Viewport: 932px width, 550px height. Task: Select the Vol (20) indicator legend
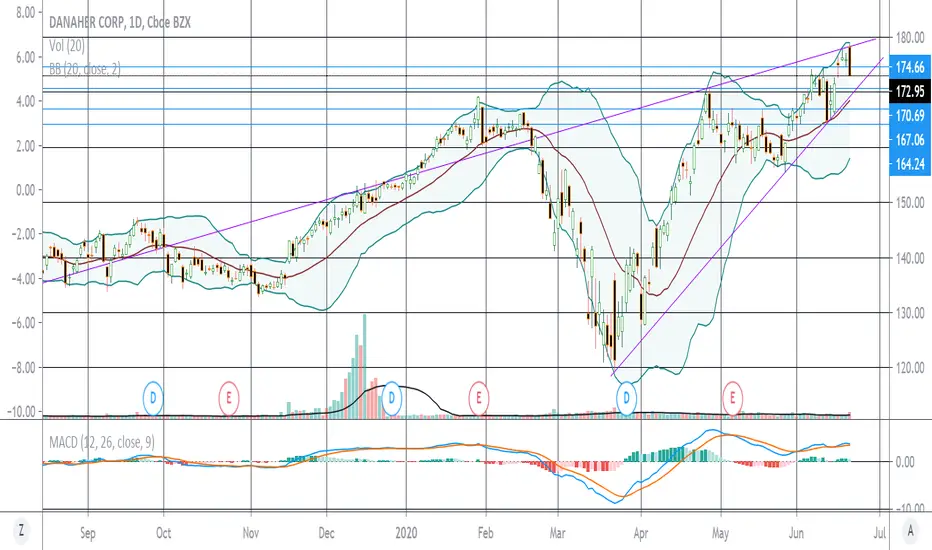pos(67,46)
